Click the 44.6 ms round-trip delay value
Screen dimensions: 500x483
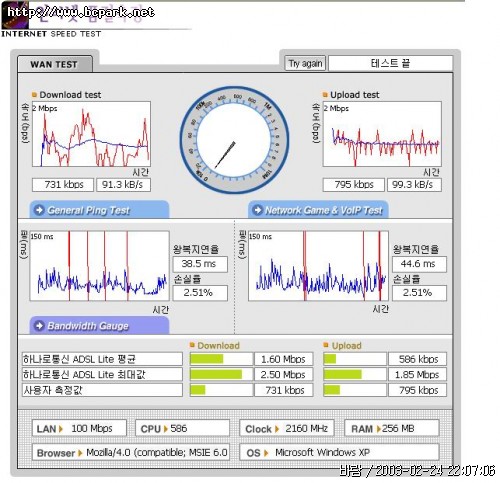[419, 264]
